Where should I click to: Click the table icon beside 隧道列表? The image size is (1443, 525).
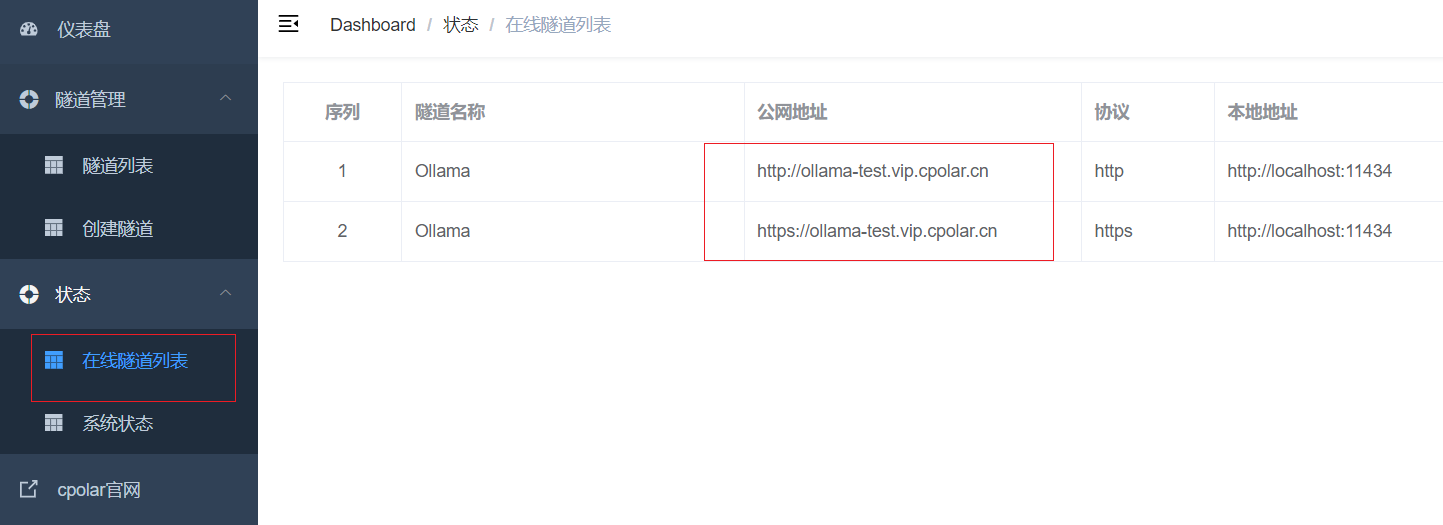coord(54,165)
